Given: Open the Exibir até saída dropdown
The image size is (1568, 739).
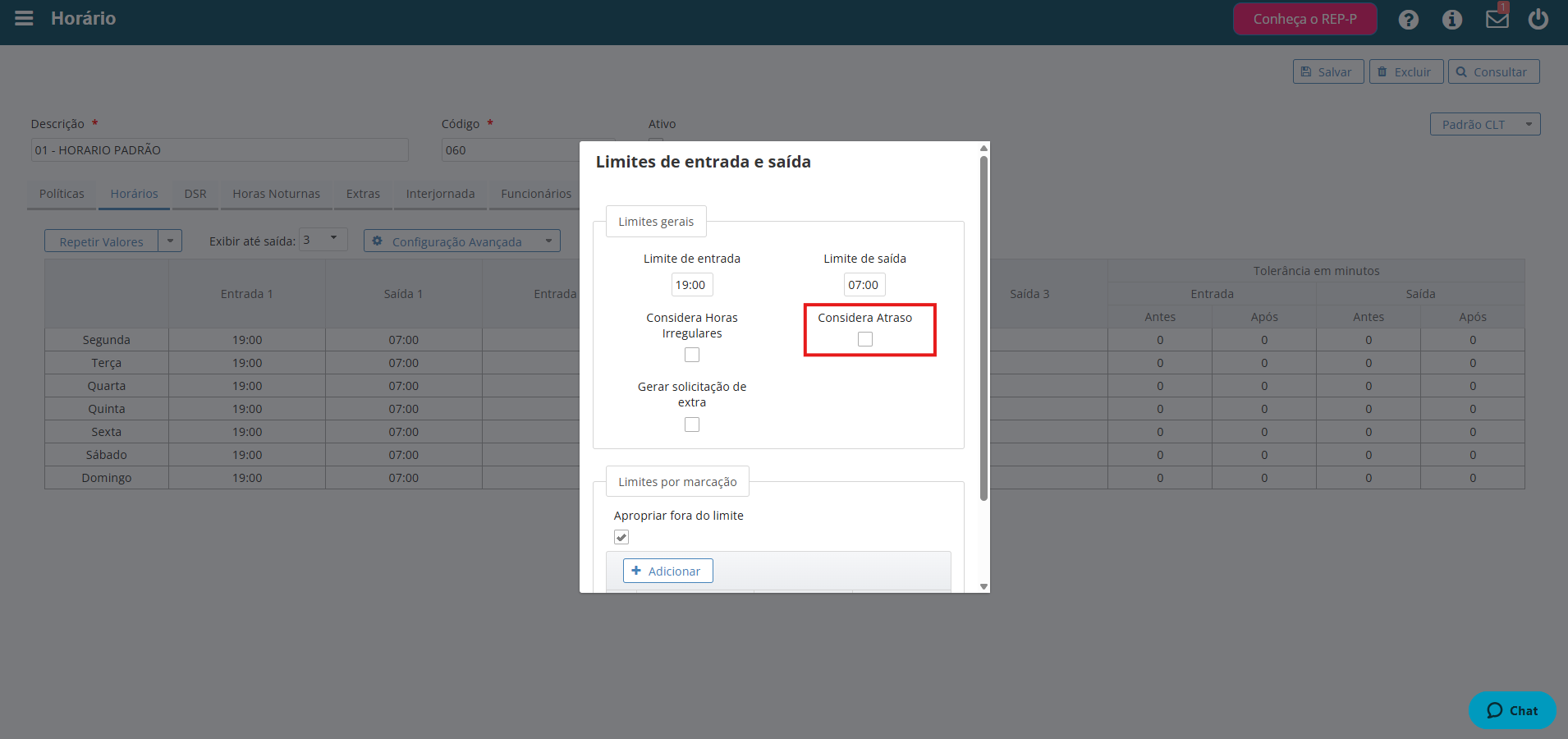Looking at the screenshot, I should (x=323, y=240).
